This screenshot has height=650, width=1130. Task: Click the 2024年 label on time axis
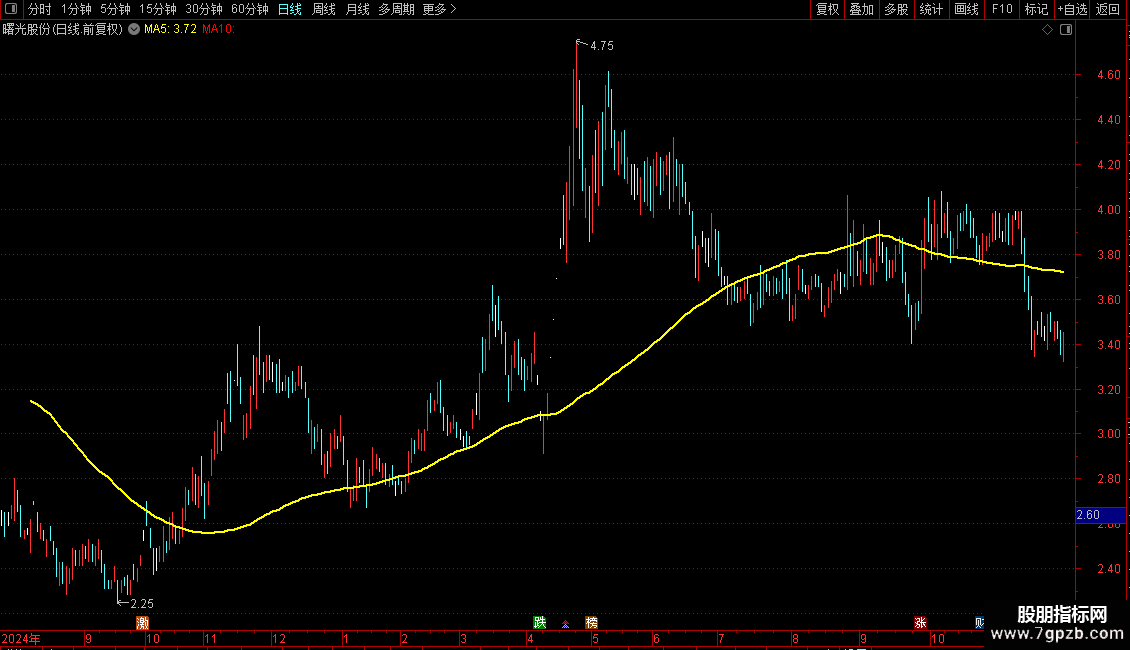21,638
